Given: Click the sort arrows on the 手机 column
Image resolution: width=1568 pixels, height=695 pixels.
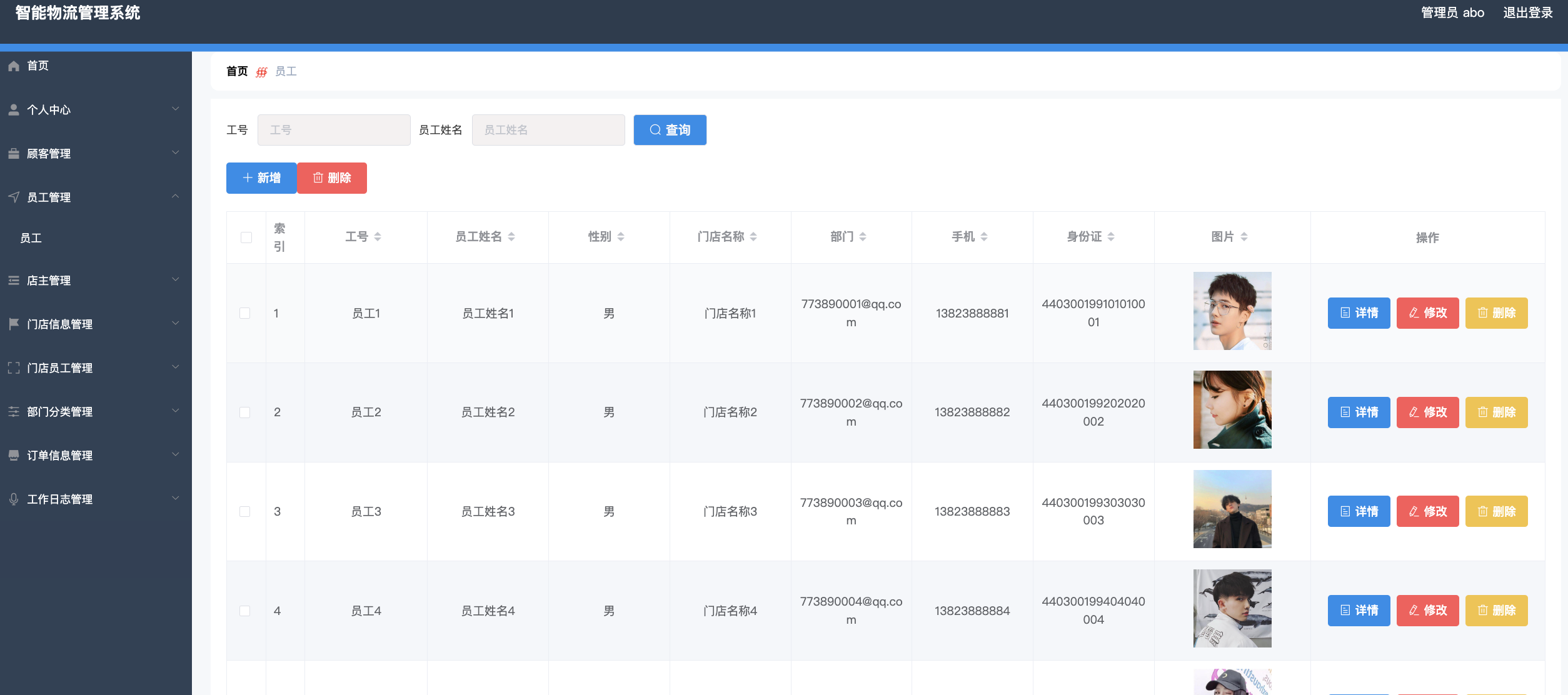Looking at the screenshot, I should pos(984,237).
